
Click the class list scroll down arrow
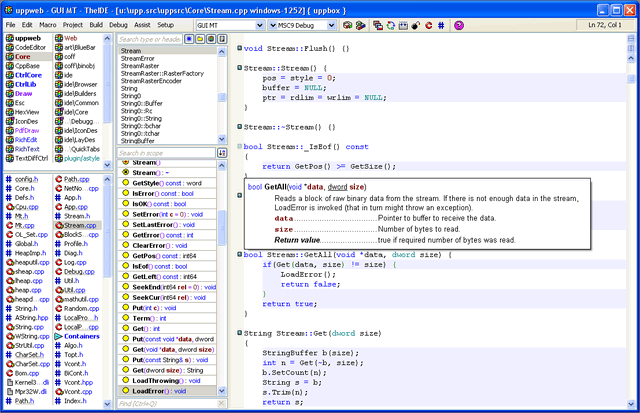[x=222, y=139]
